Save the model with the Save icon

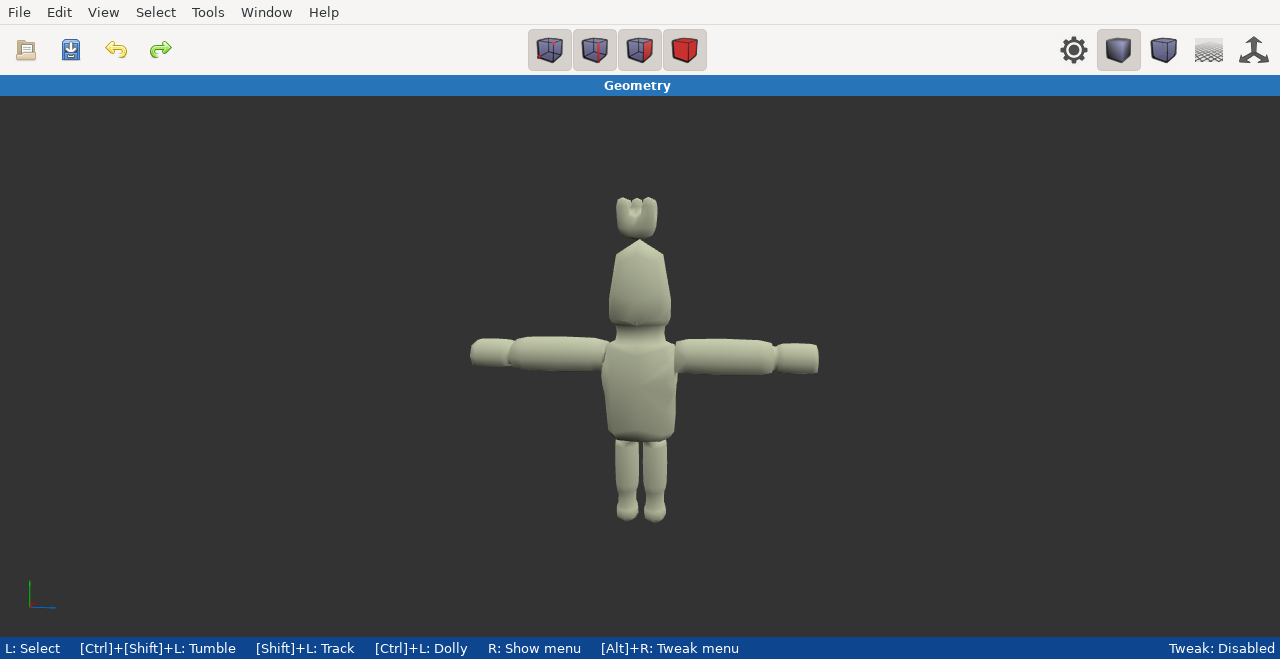71,50
